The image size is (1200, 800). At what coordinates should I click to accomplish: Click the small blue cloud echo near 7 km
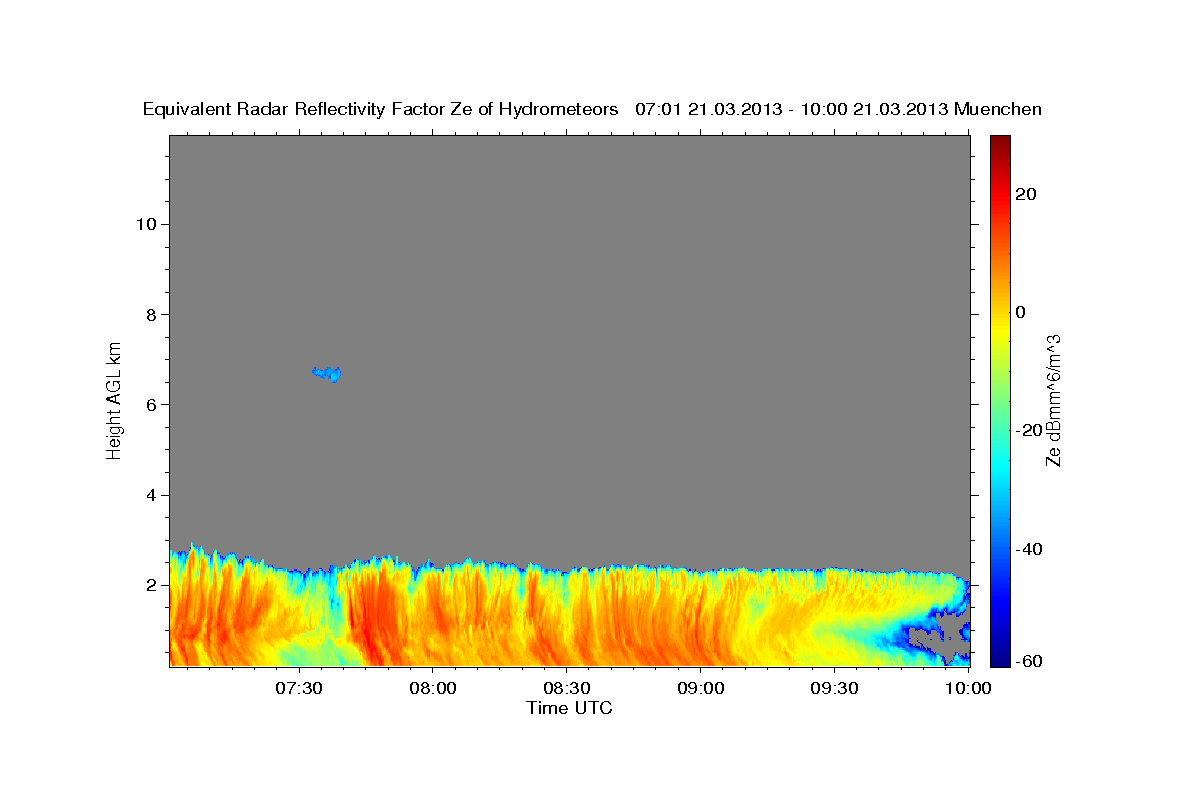pyautogui.click(x=327, y=374)
